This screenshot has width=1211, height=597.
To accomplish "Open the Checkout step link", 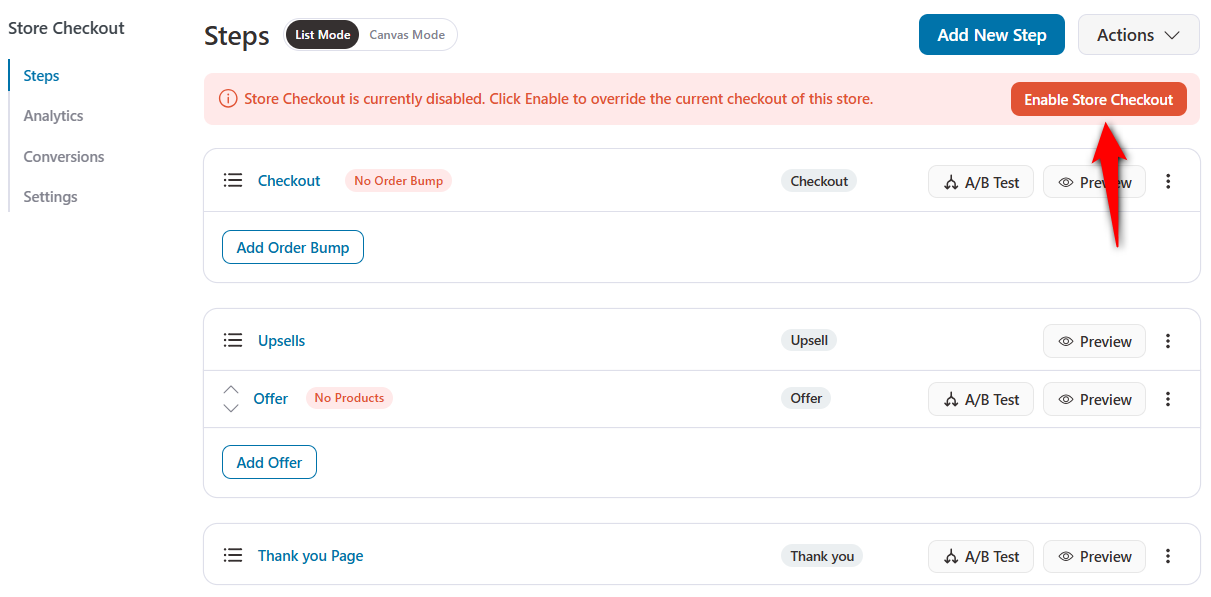I will point(289,181).
